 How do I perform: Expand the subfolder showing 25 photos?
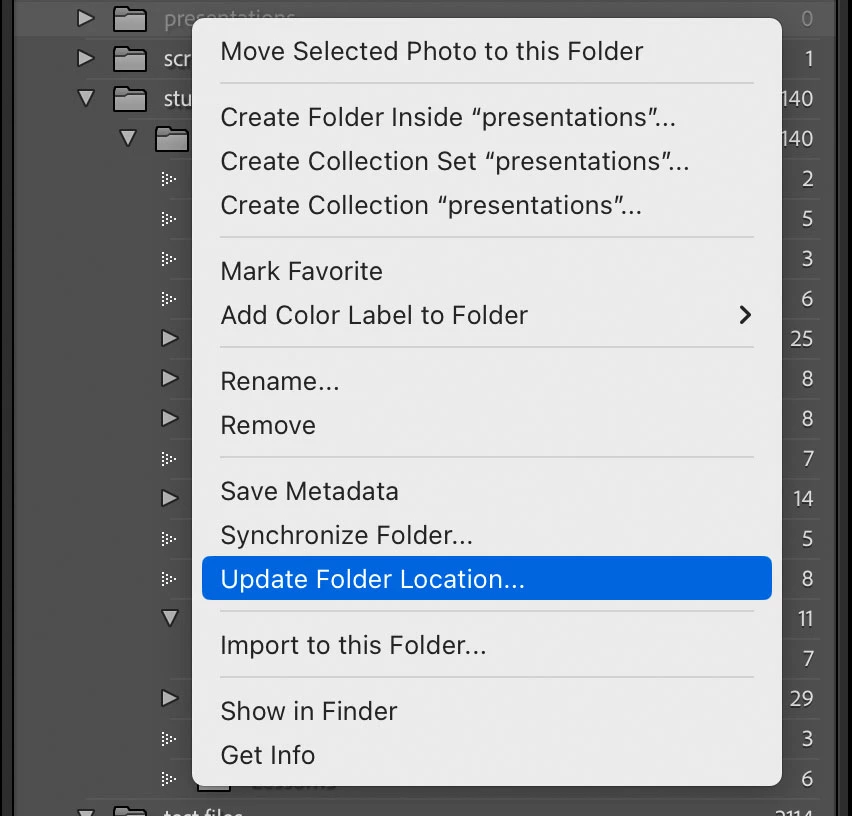pyautogui.click(x=169, y=339)
